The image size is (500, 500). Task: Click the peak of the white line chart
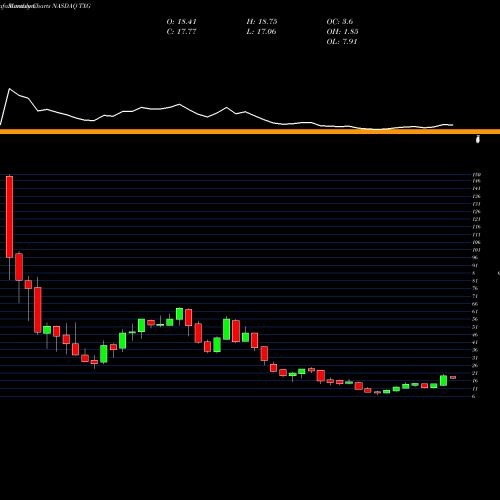click(x=10, y=89)
